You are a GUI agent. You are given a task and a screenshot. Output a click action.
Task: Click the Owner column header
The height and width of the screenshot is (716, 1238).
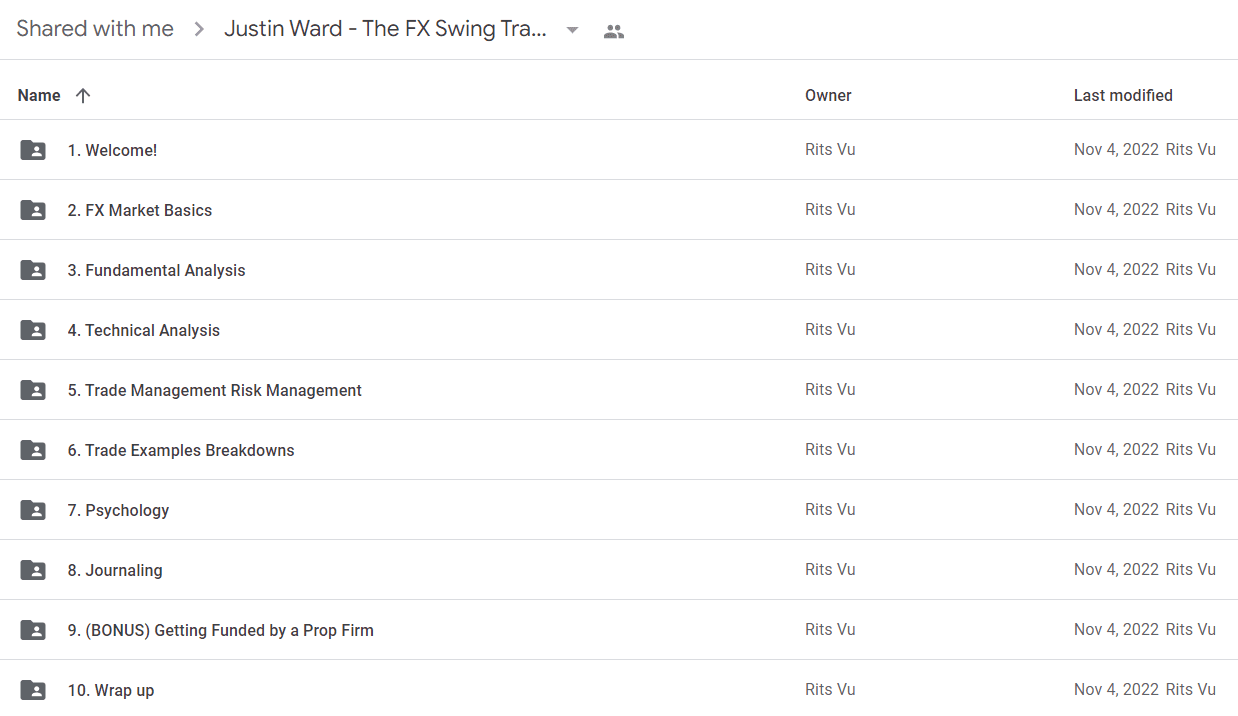(828, 96)
